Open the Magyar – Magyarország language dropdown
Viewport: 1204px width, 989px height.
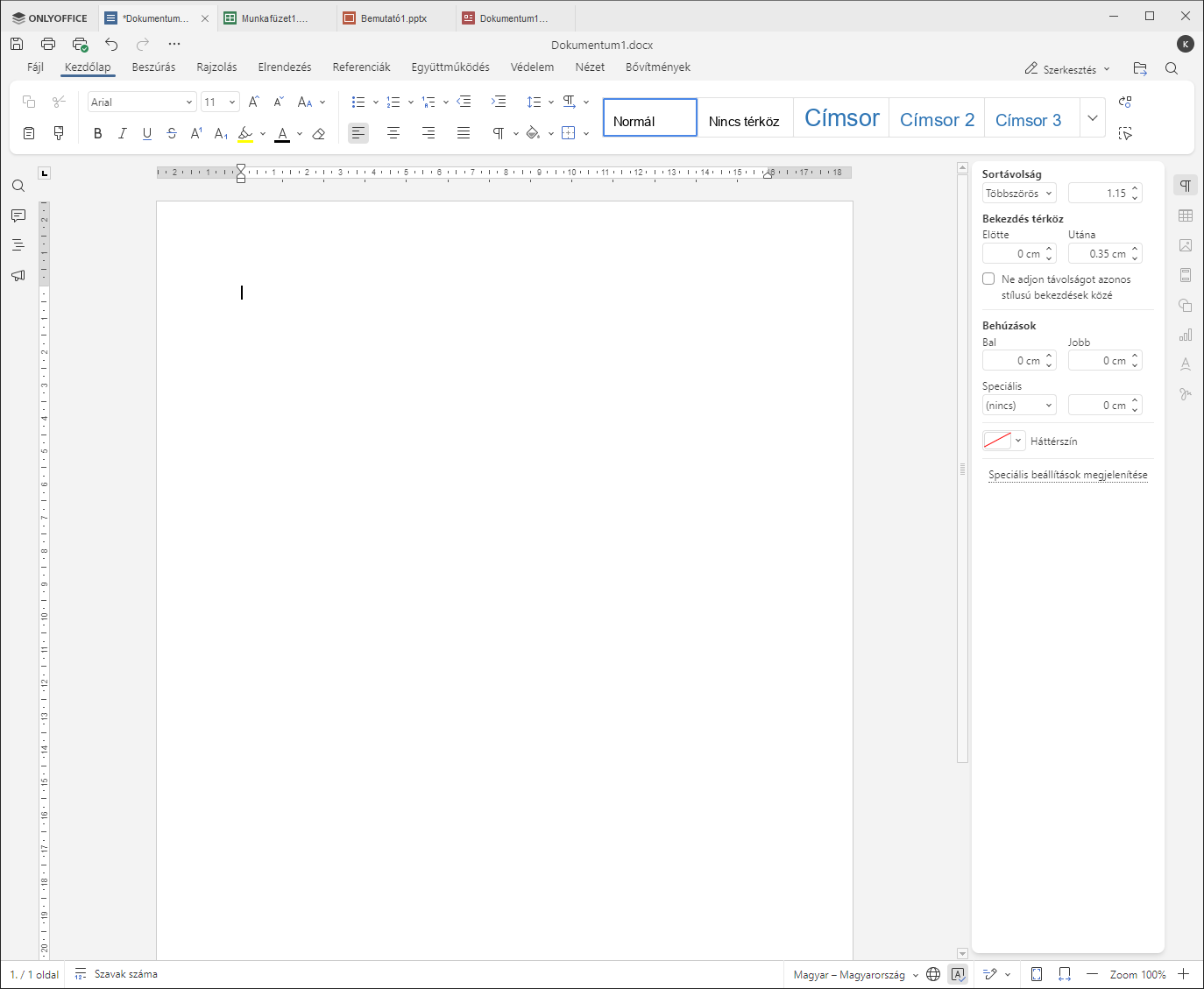point(855,974)
